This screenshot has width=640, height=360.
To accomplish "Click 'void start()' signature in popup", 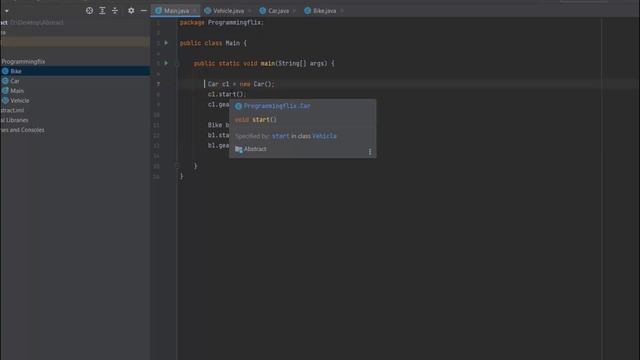I will point(256,120).
